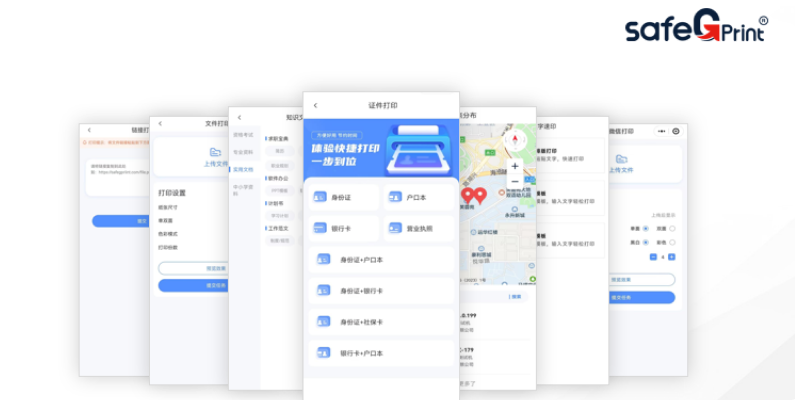Go back from the 知识文库 screen

[x=239, y=118]
